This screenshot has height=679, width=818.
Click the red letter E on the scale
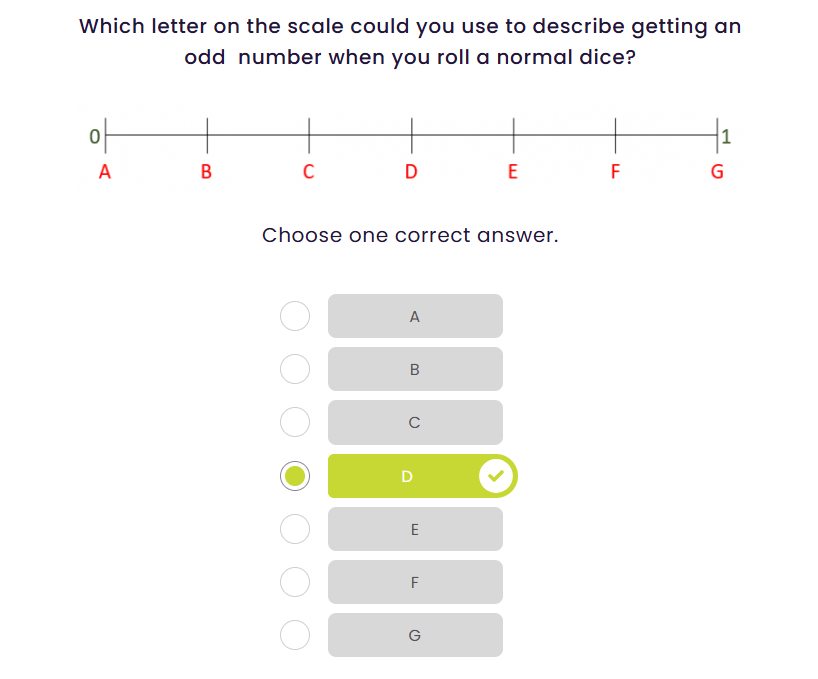click(x=513, y=172)
